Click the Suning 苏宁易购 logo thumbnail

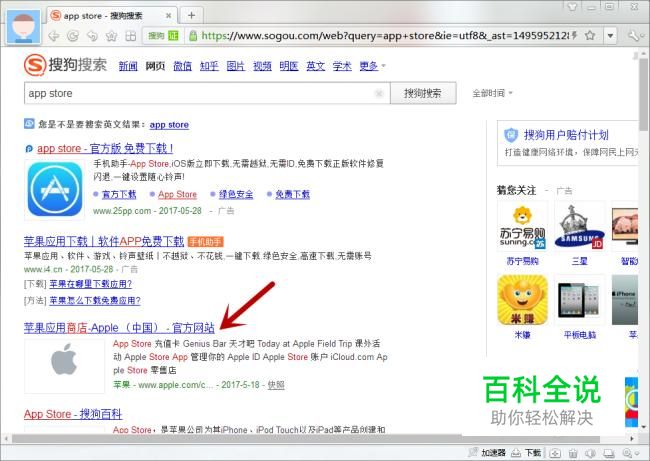point(522,226)
